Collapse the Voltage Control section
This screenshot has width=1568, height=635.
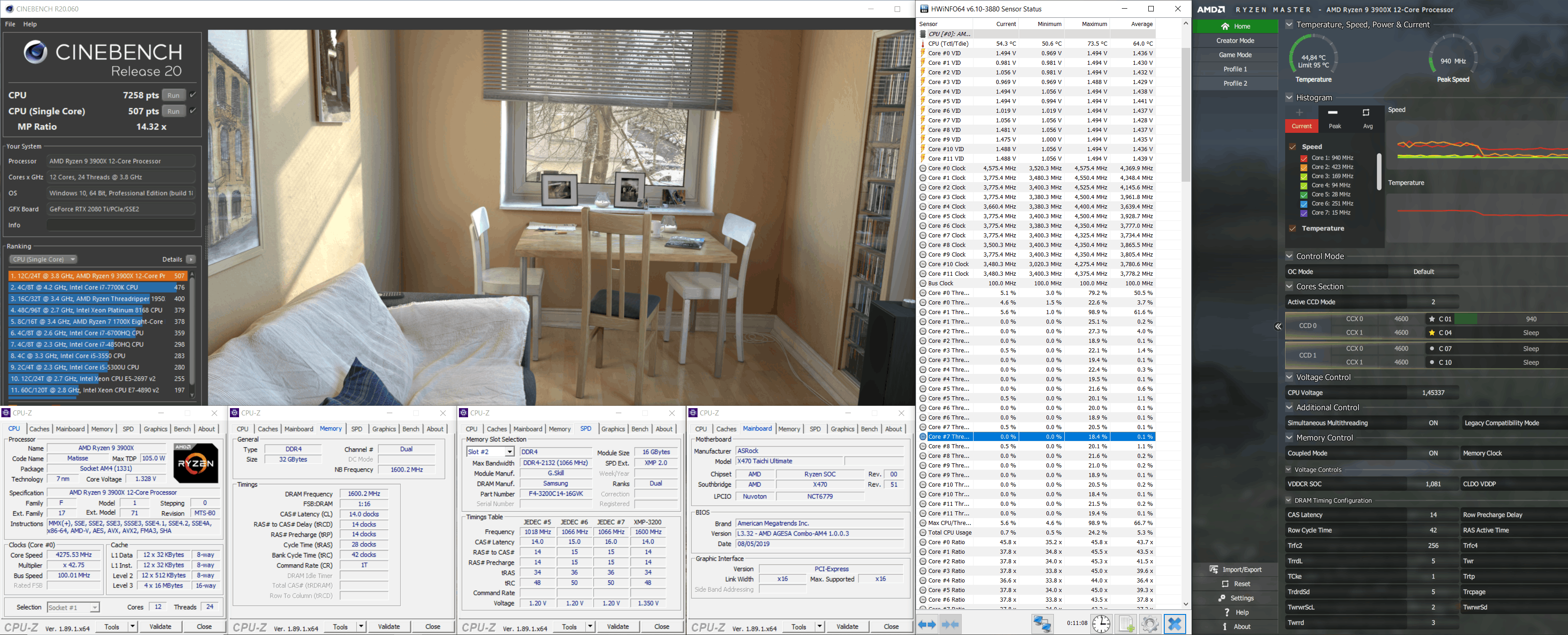pyautogui.click(x=1289, y=377)
